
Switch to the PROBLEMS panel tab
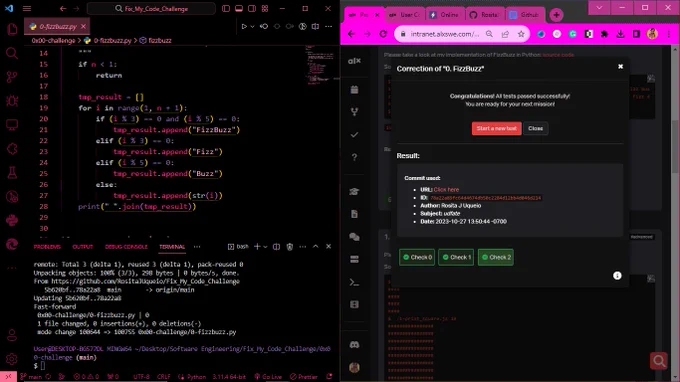[47, 247]
